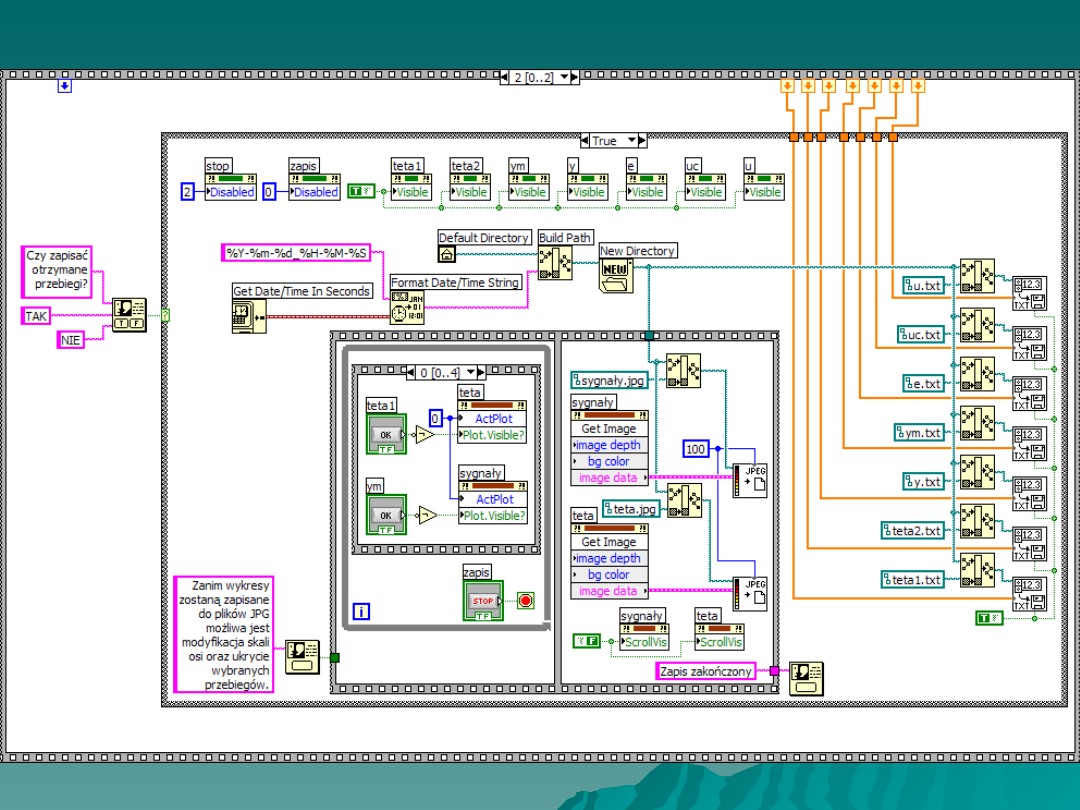Click the 'bg color' input of sygnały Get Image
This screenshot has width=1080, height=810.
[x=609, y=461]
